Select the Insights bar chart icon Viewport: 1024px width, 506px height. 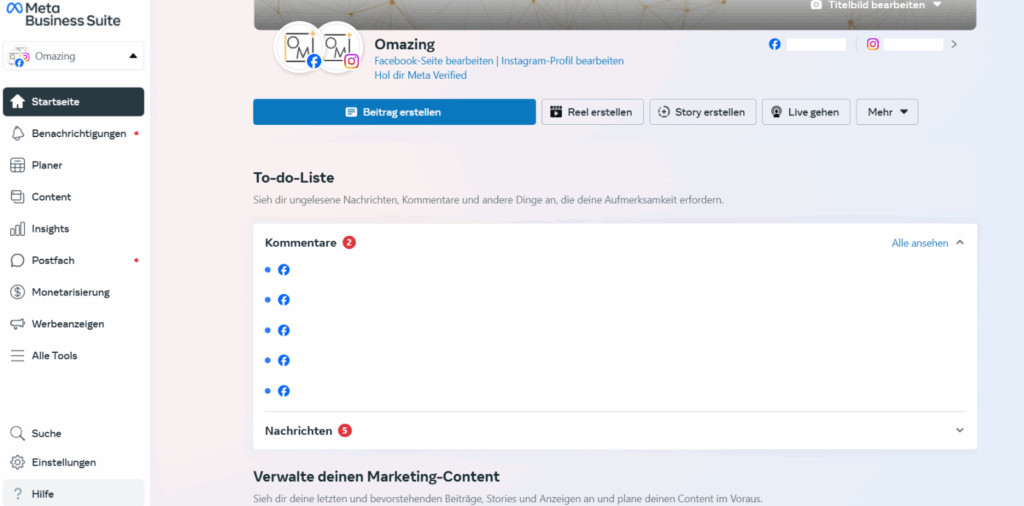(x=17, y=229)
